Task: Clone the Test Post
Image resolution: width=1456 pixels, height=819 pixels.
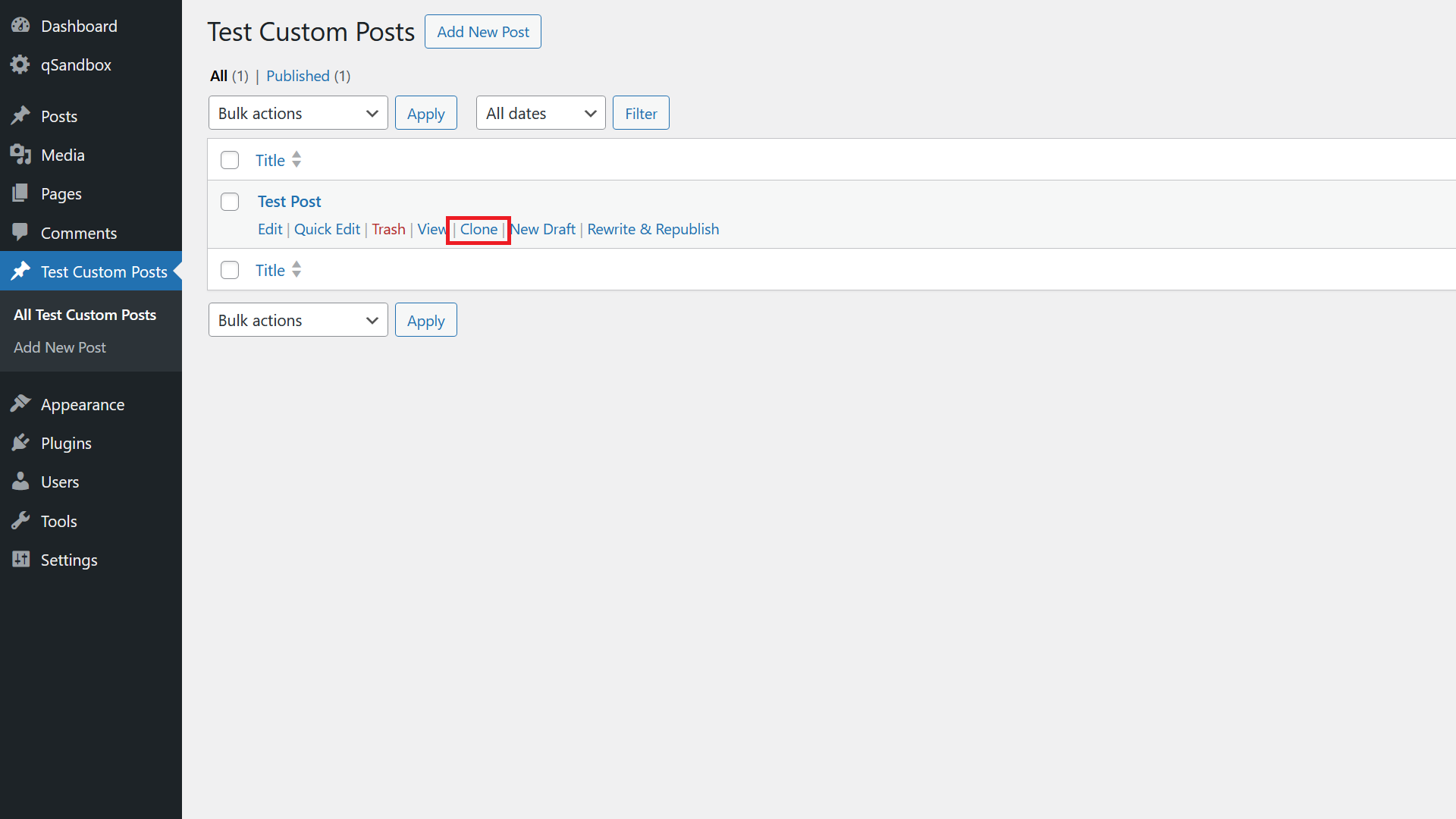Action: pyautogui.click(x=479, y=229)
